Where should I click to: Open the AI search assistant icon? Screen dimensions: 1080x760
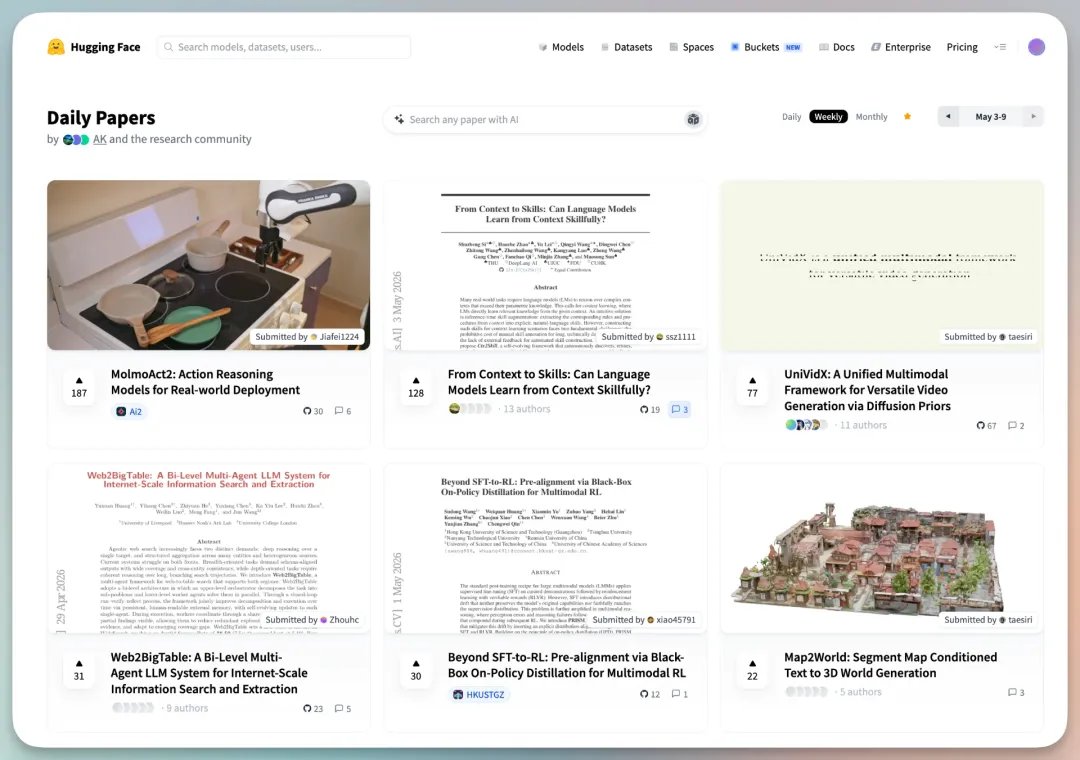pyautogui.click(x=693, y=119)
